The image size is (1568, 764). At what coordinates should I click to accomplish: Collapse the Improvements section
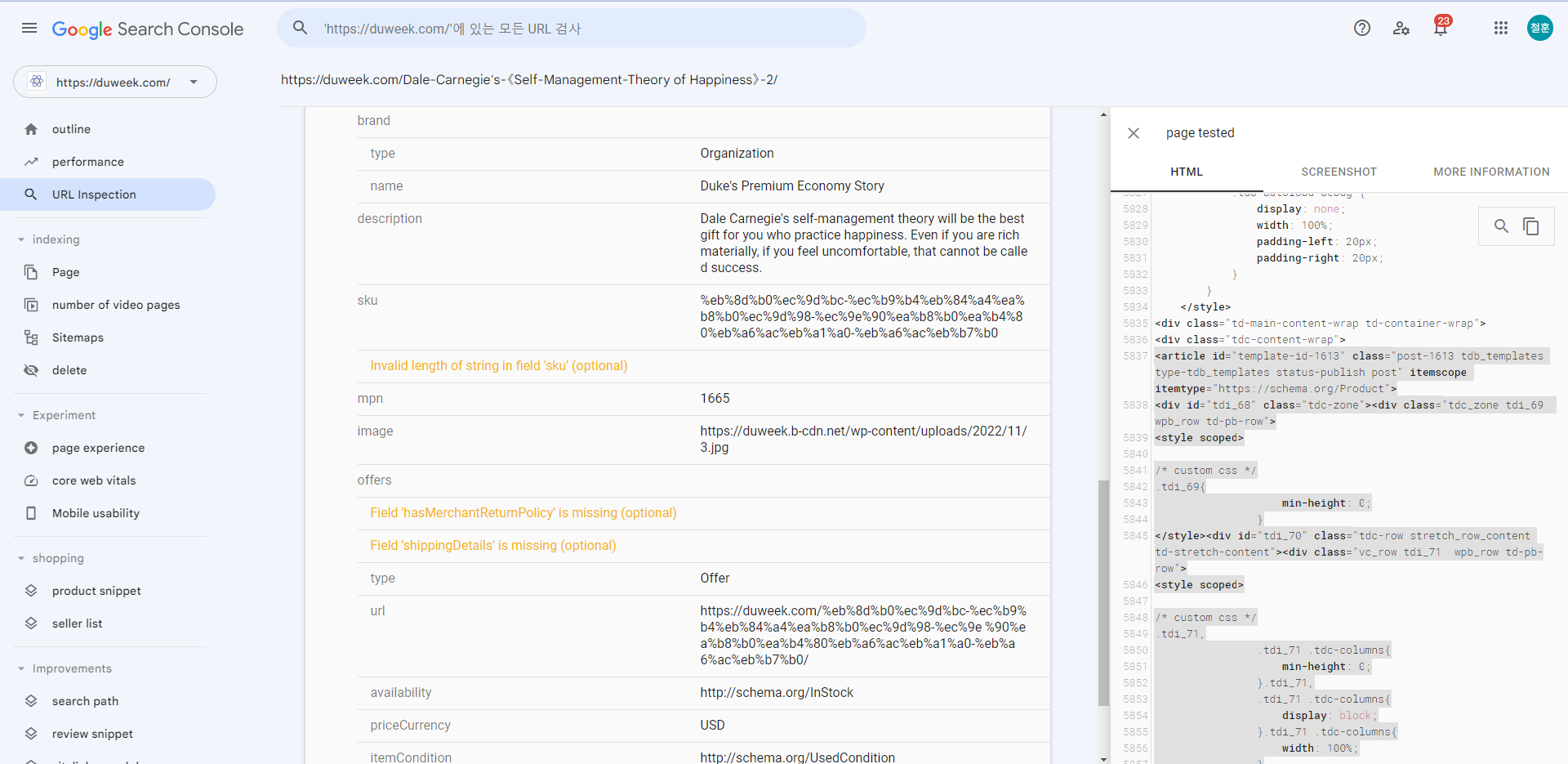(21, 668)
